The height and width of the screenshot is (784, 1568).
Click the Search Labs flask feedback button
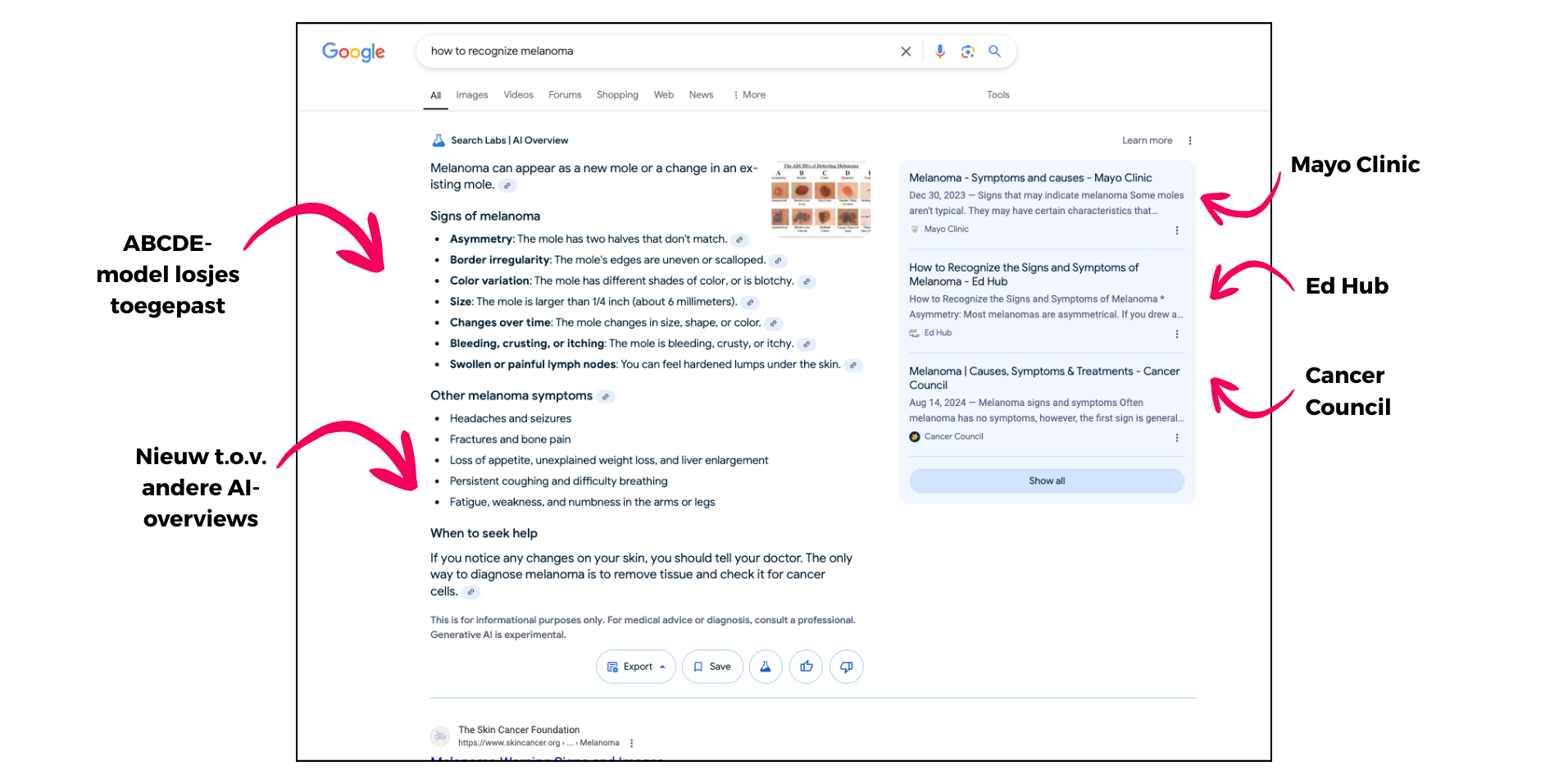coord(766,667)
